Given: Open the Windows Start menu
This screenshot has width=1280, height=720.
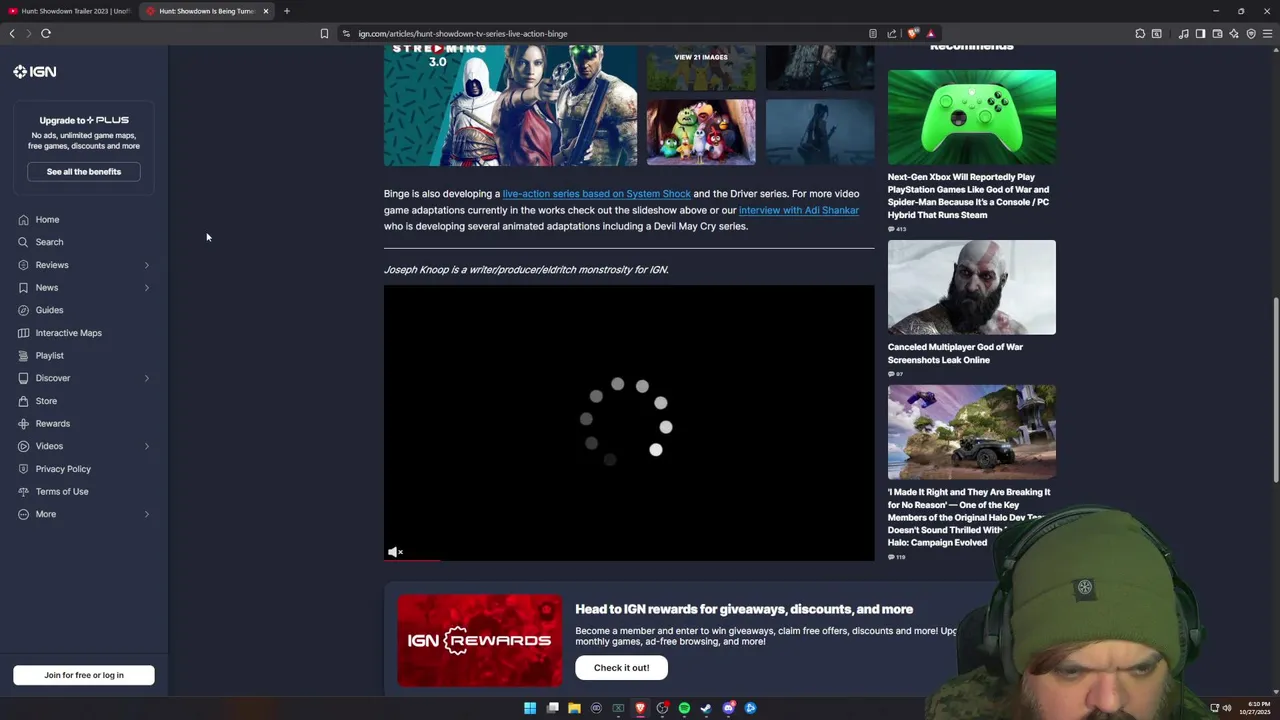Looking at the screenshot, I should tap(530, 708).
